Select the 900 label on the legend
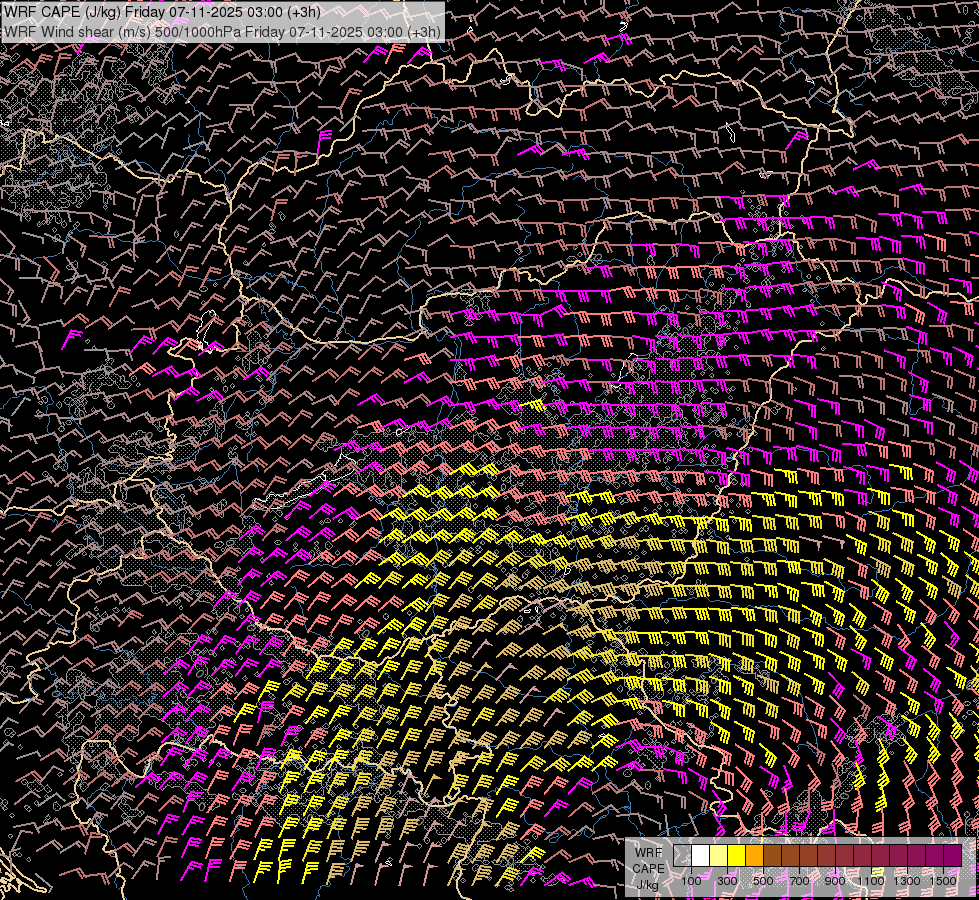Viewport: 979px width, 900px height. (x=835, y=881)
